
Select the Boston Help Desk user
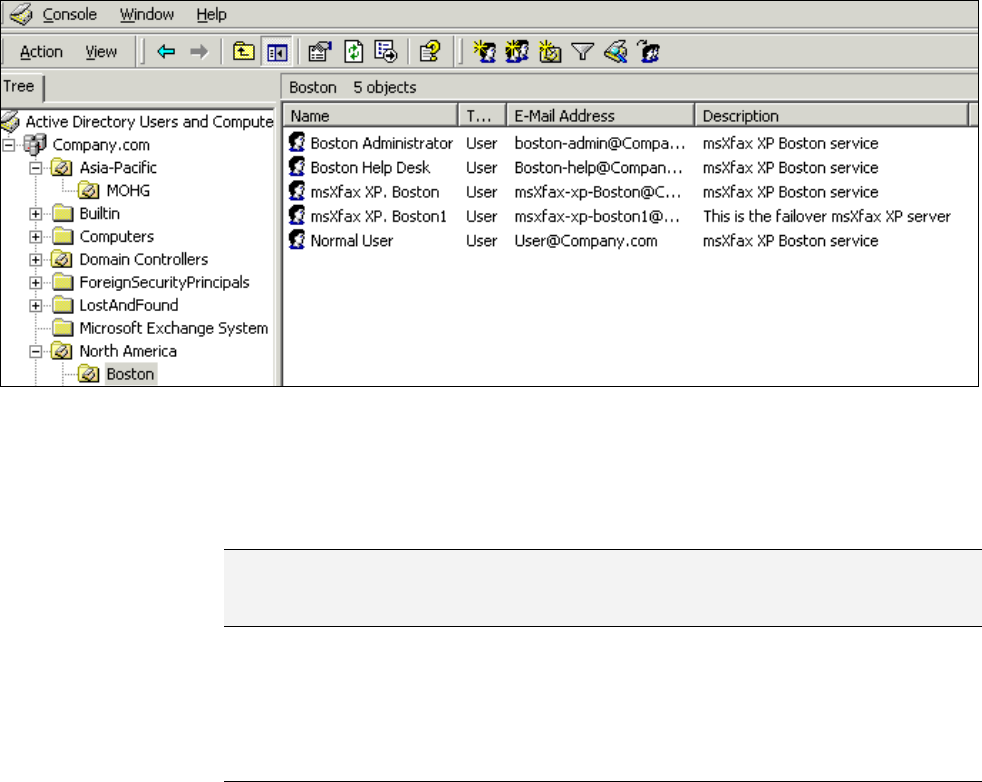370,168
